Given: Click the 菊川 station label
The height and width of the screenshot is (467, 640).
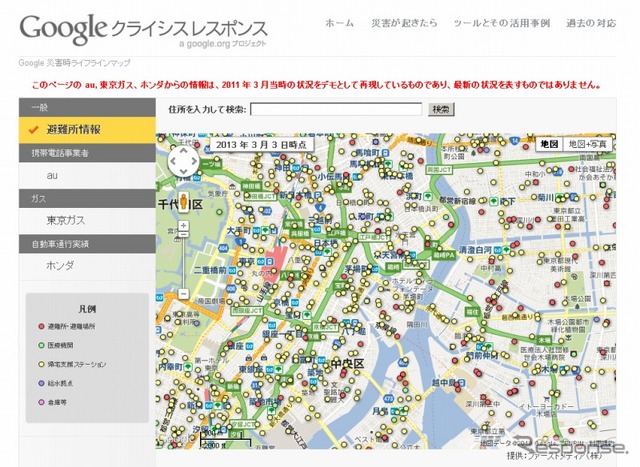Looking at the screenshot, I should 544,198.
